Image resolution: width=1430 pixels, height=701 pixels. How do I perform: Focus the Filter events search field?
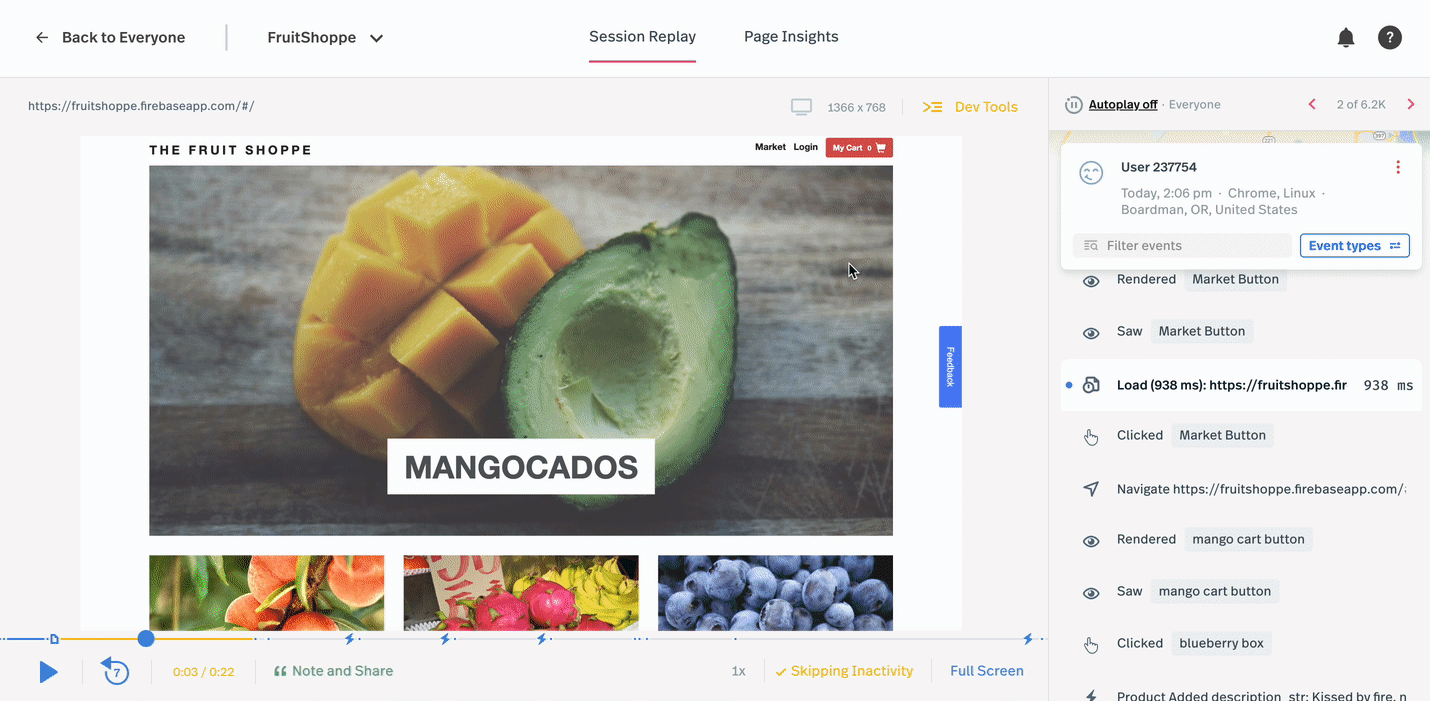coord(1183,246)
